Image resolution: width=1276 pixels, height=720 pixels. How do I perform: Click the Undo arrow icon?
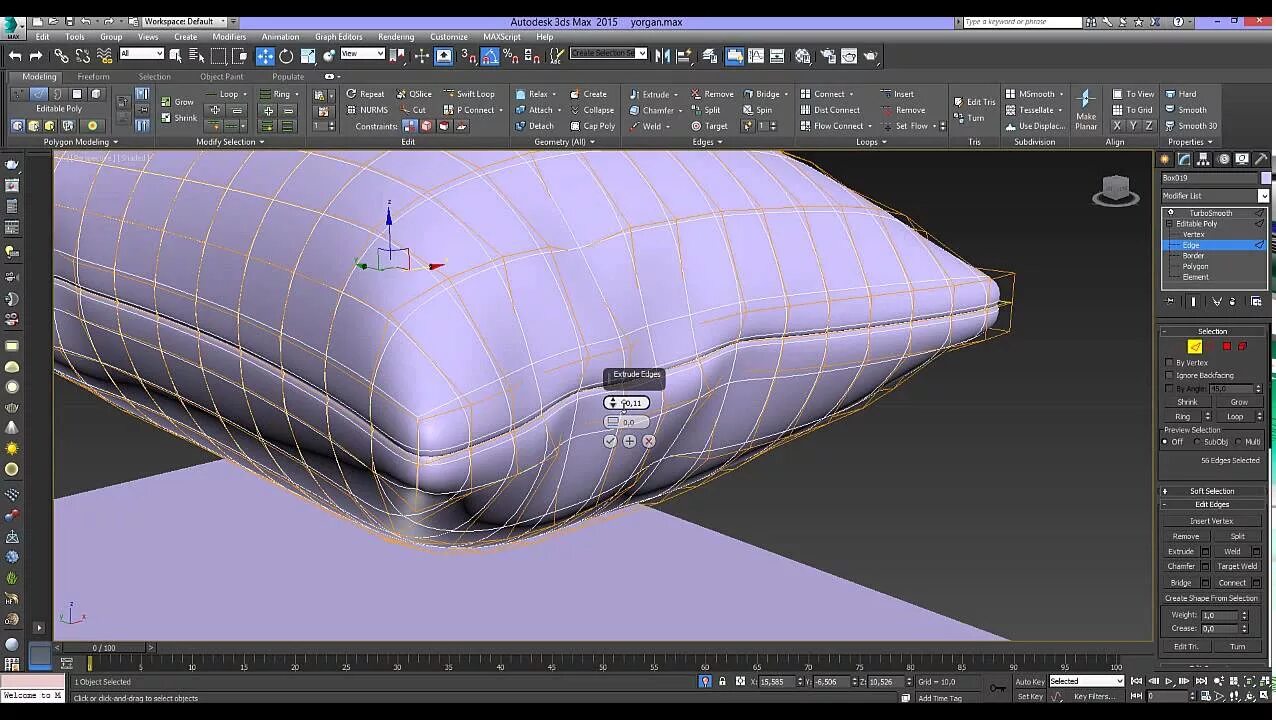(15, 56)
